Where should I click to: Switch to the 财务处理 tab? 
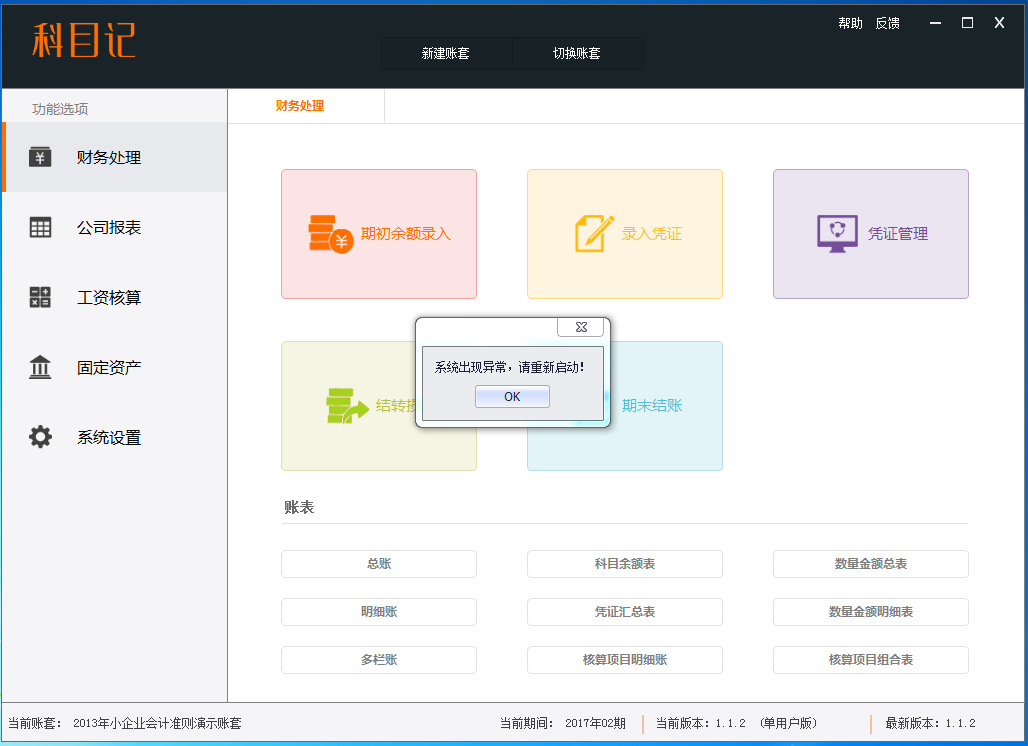coord(300,106)
